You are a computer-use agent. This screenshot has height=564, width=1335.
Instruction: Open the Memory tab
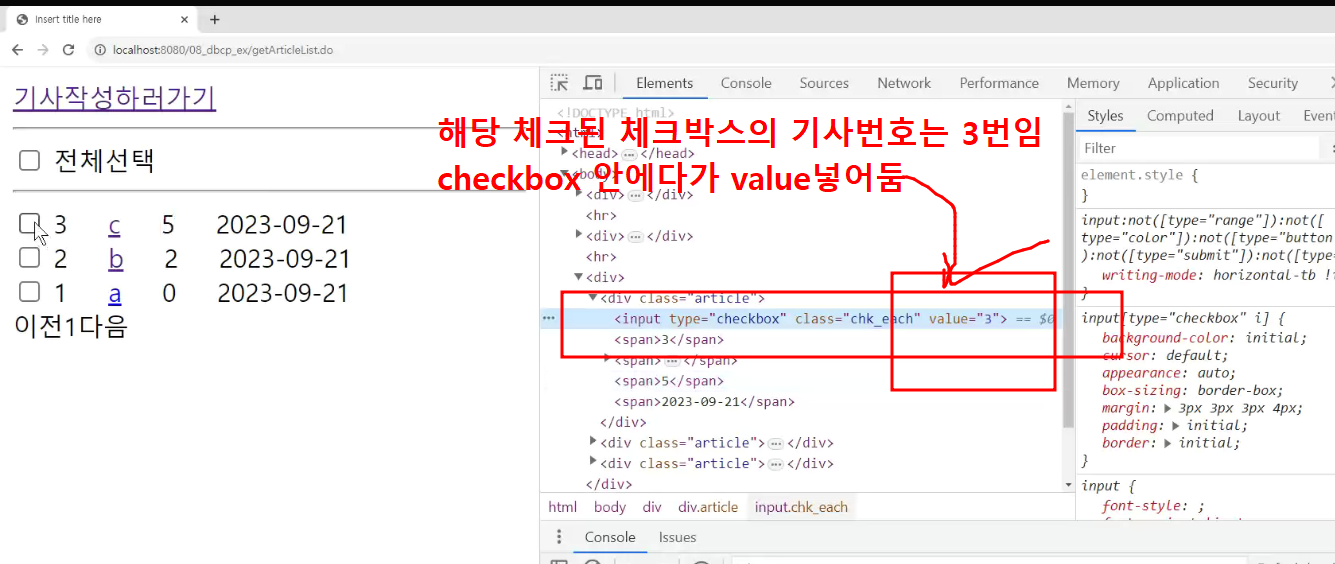[1093, 83]
